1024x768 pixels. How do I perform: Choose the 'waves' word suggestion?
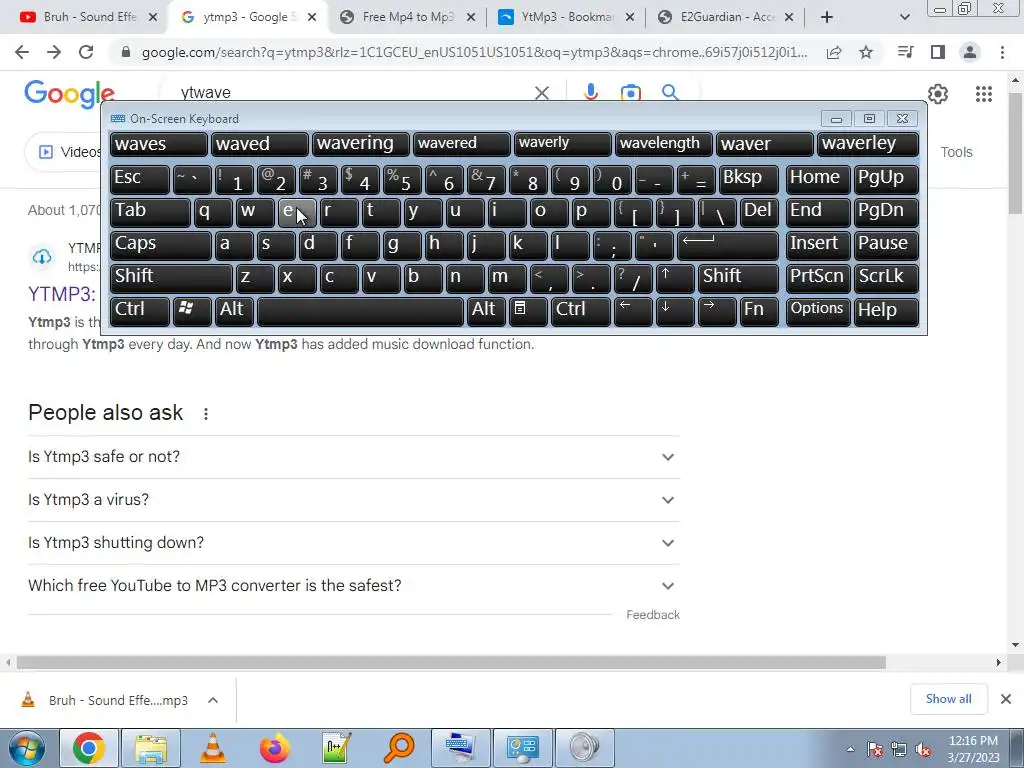(159, 144)
